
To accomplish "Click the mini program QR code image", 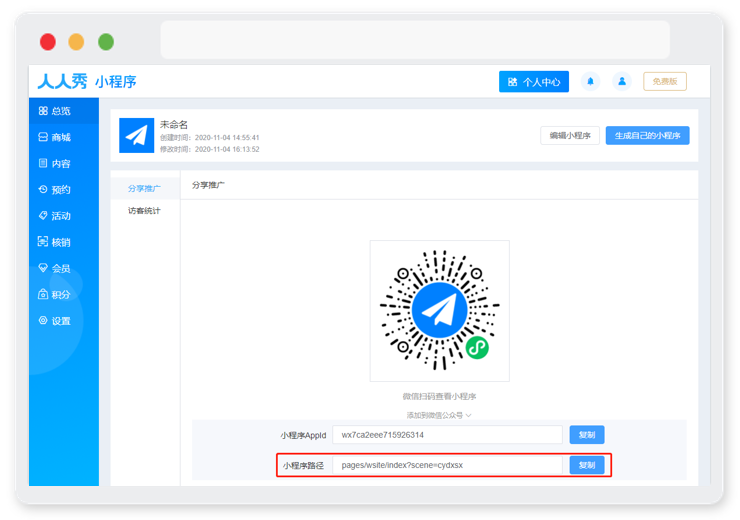I will click(440, 310).
